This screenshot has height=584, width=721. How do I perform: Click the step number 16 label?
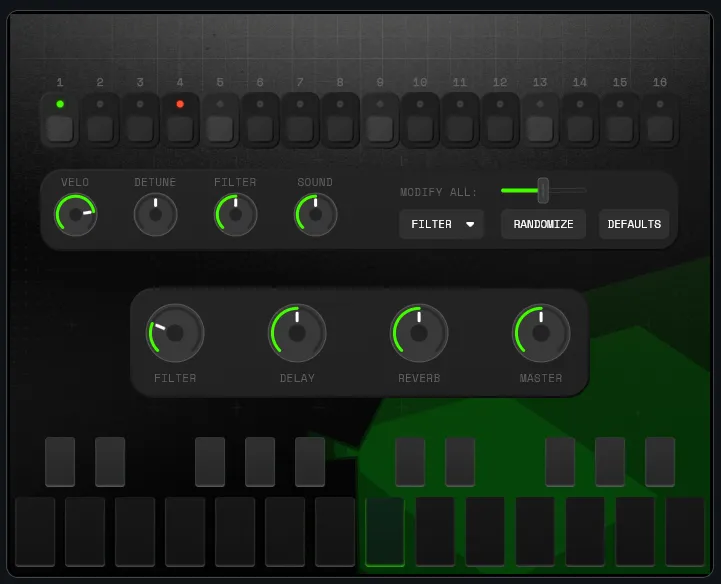pyautogui.click(x=660, y=82)
